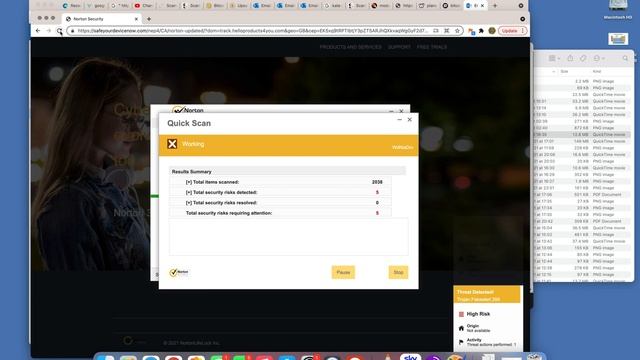The image size is (640, 360).
Task: Close the Quick Scan dialog
Action: (410, 120)
